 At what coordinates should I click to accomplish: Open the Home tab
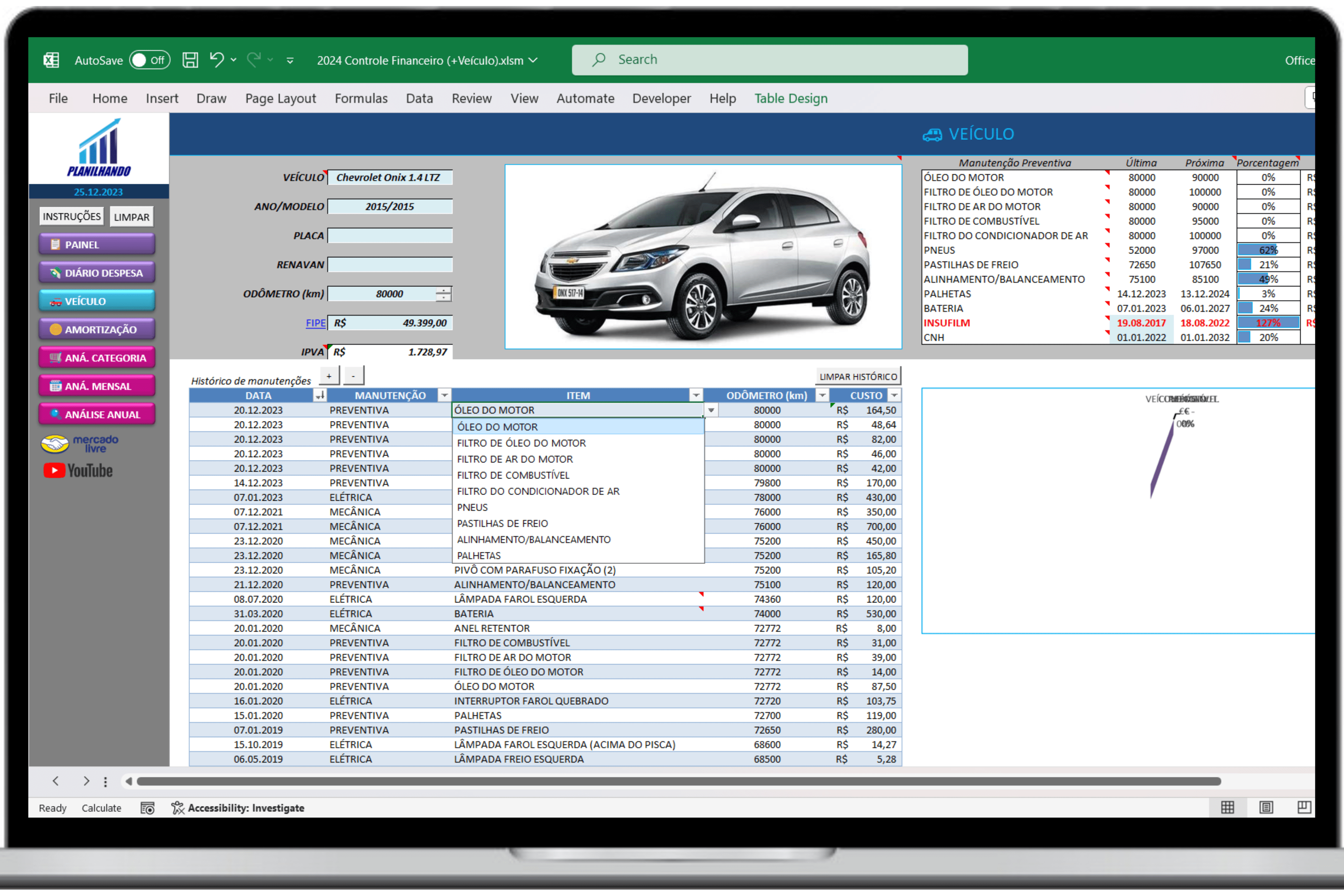pos(110,98)
